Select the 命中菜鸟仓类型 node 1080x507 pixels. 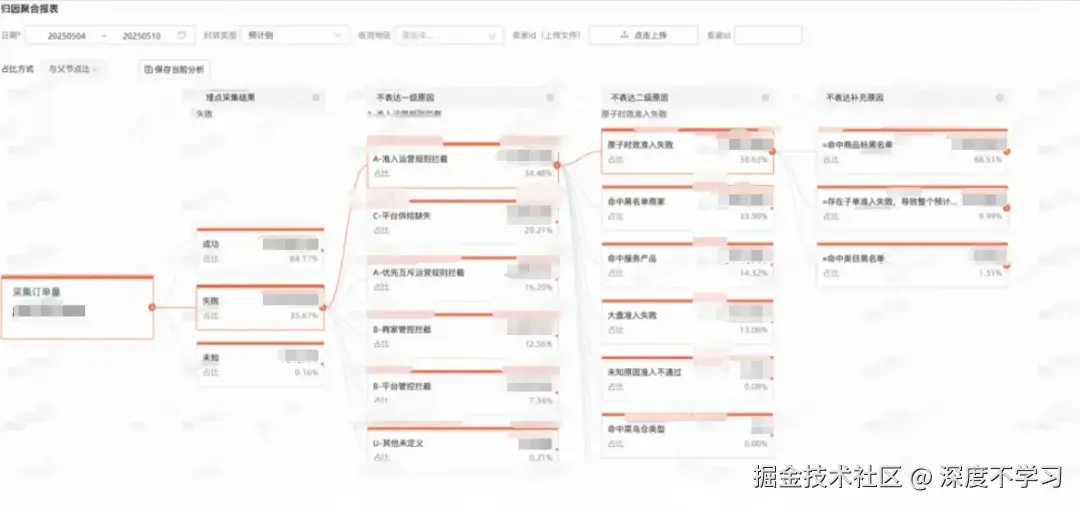687,435
